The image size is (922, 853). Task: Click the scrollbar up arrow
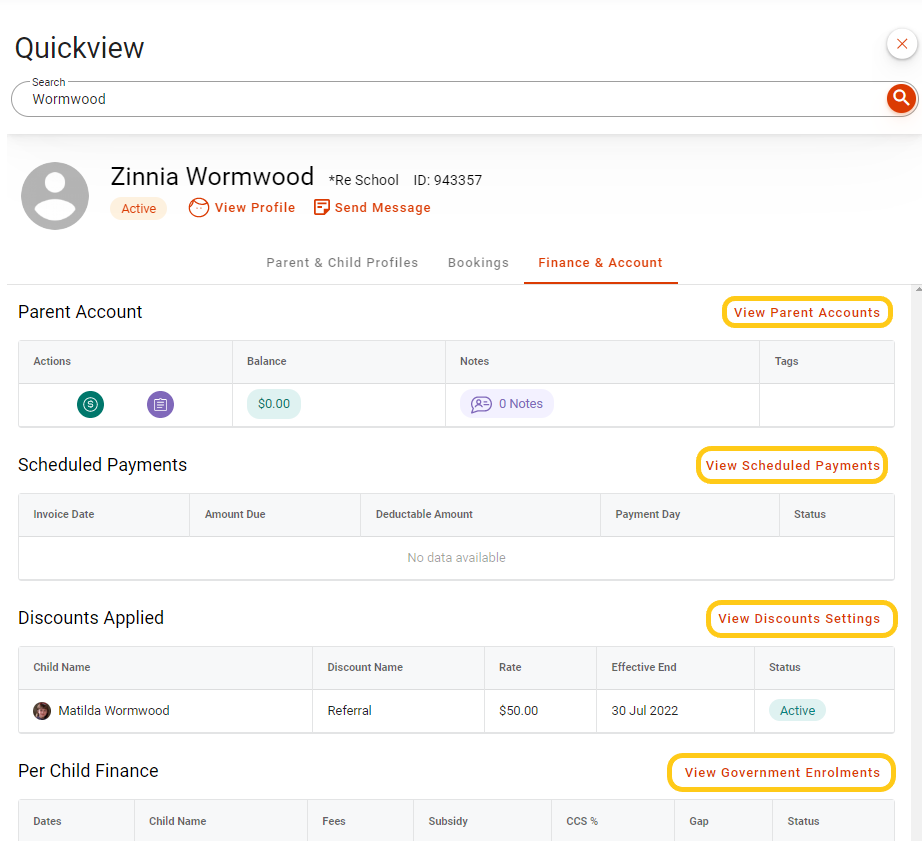pos(918,289)
